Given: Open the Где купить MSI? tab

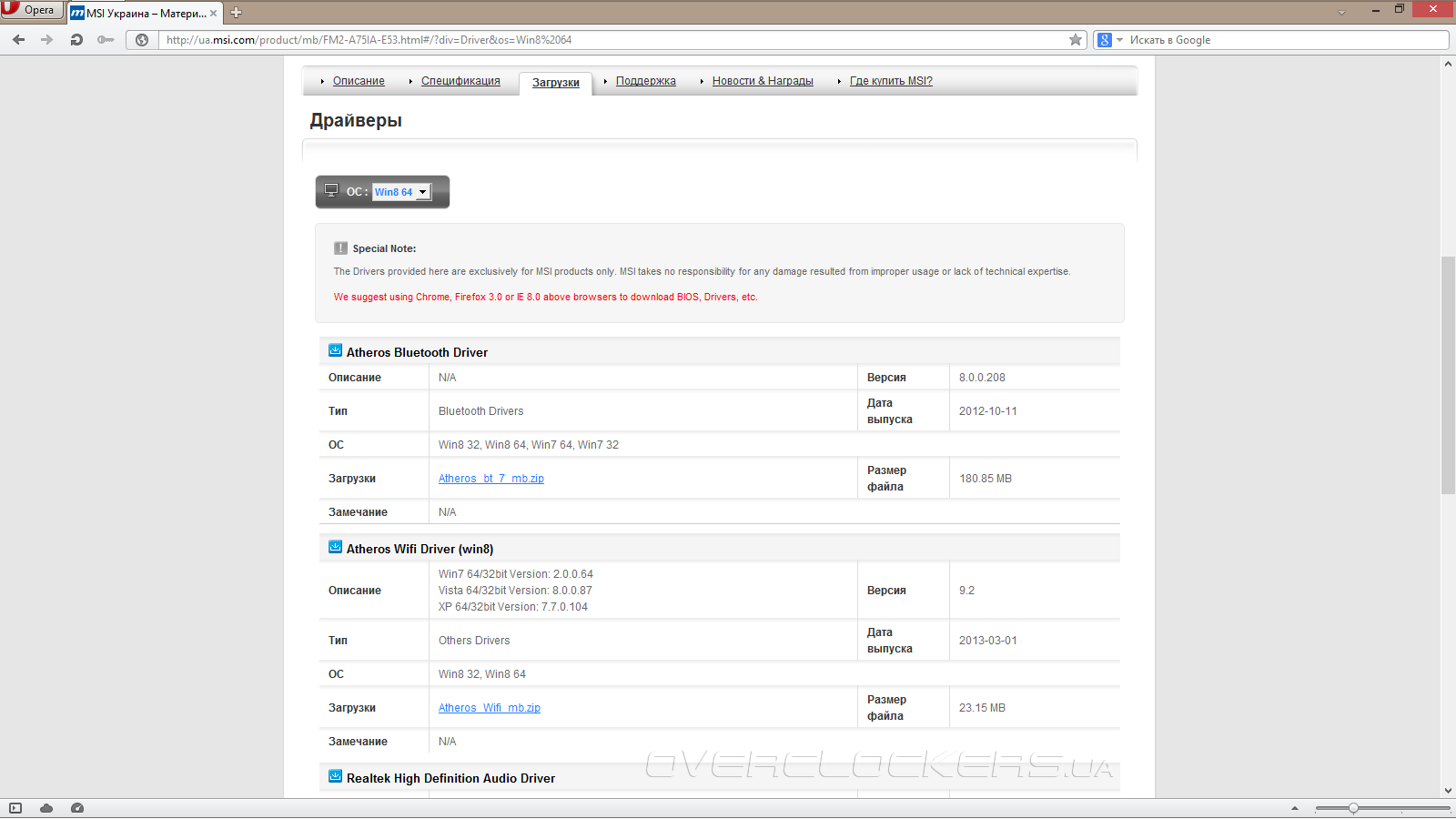Looking at the screenshot, I should (891, 81).
